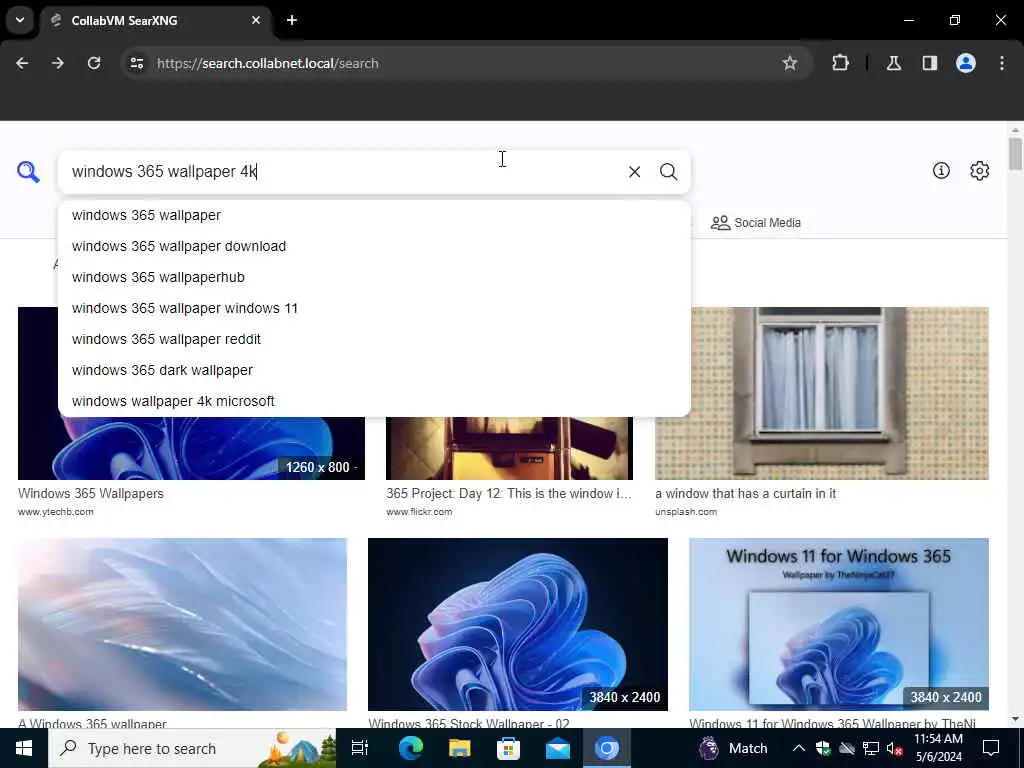
Task: Click the address bar URL
Action: (x=267, y=63)
